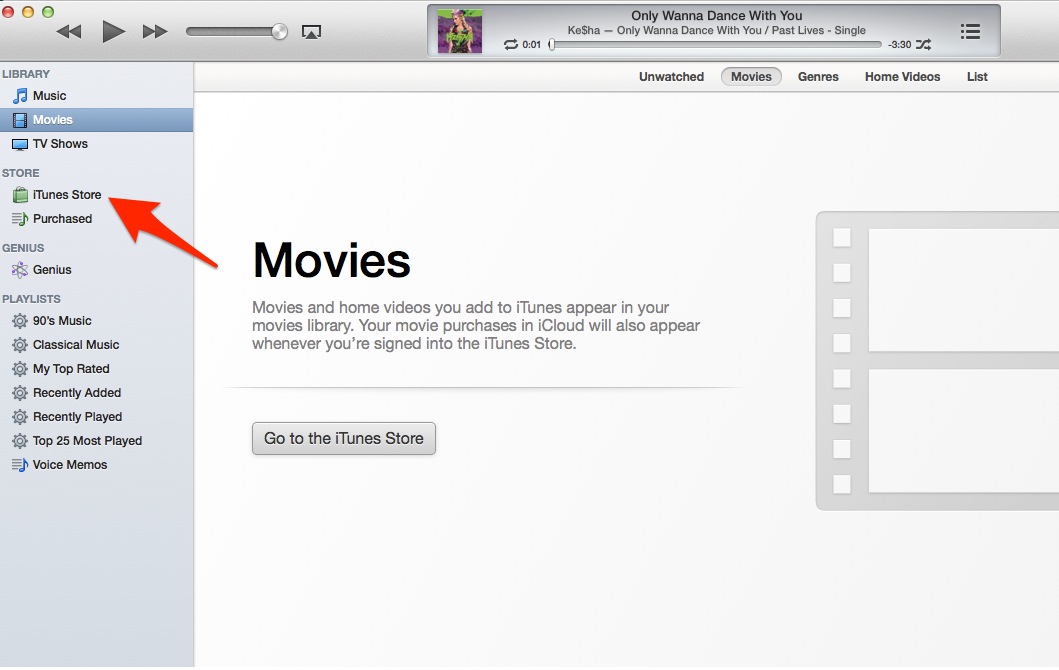
Task: Click the Music note icon
Action: [20, 96]
